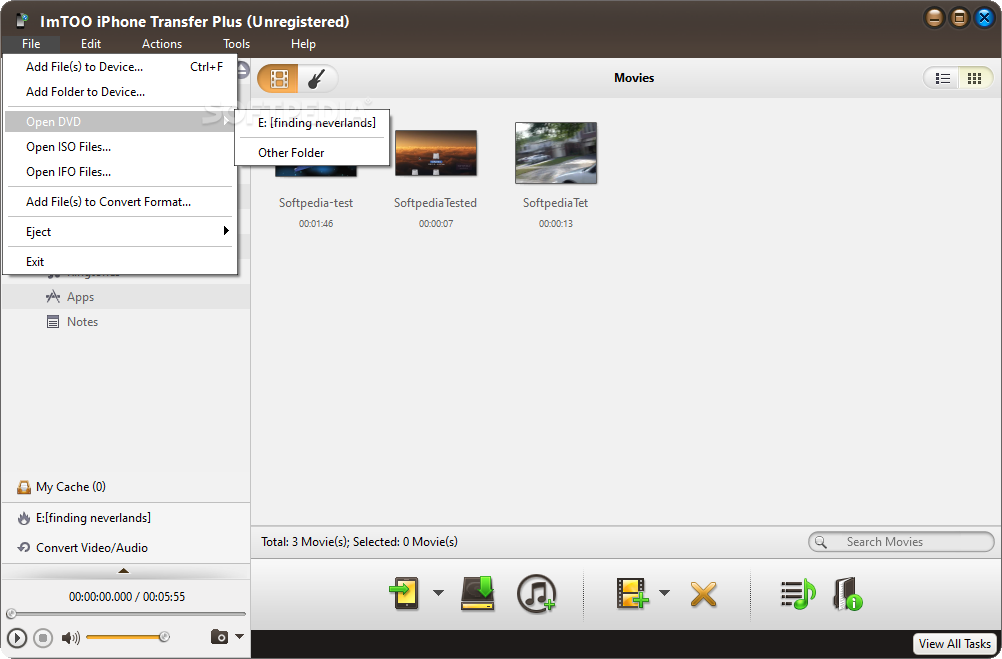Select the list view layout
Image resolution: width=1002 pixels, height=659 pixels.
(x=943, y=78)
